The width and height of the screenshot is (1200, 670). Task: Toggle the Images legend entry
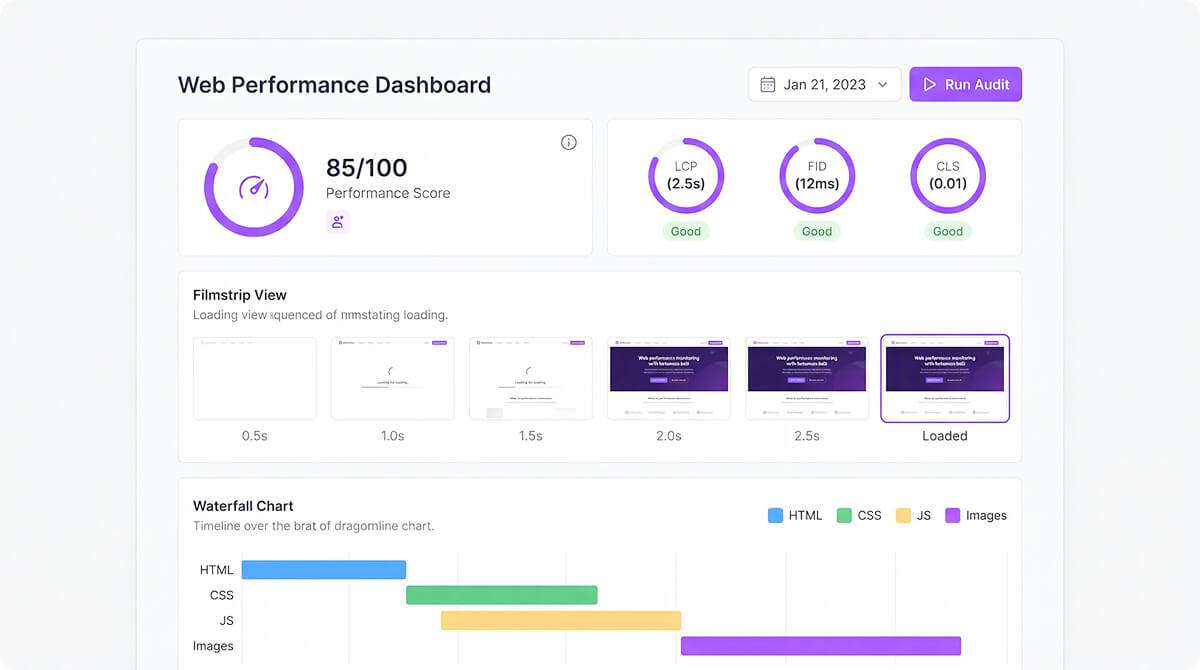tap(976, 516)
